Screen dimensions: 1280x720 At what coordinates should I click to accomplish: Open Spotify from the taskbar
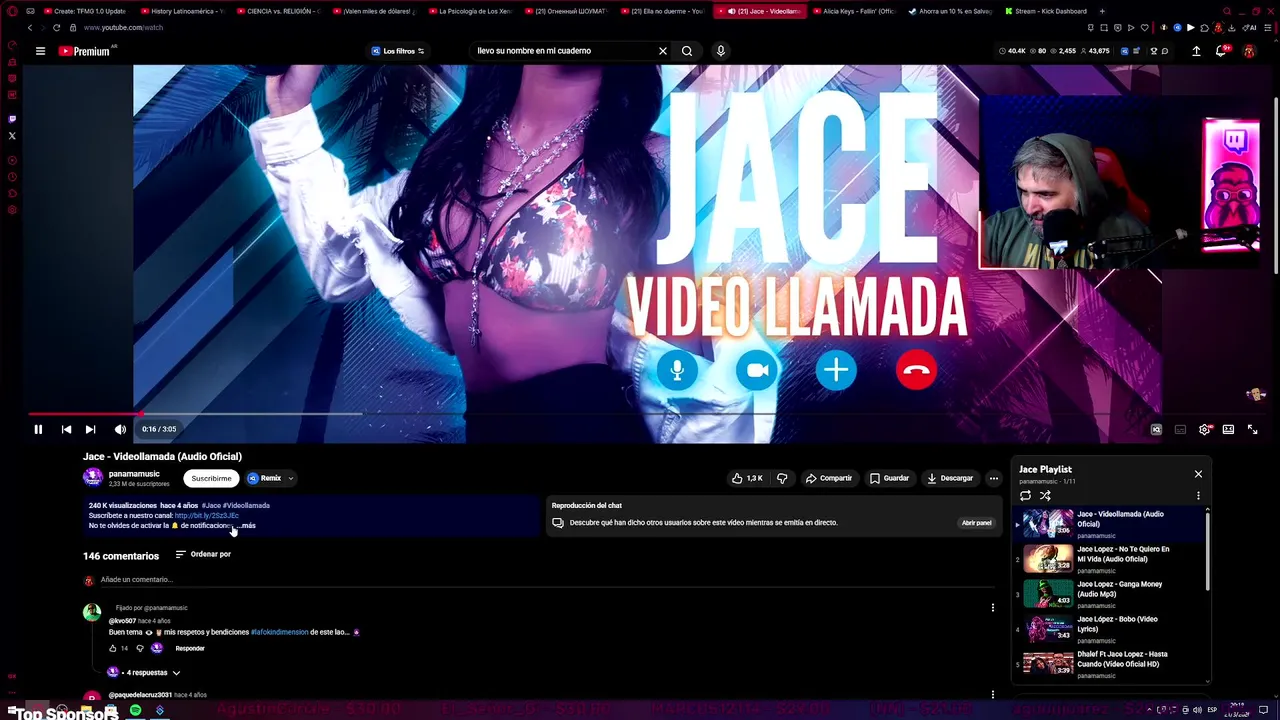coord(135,710)
